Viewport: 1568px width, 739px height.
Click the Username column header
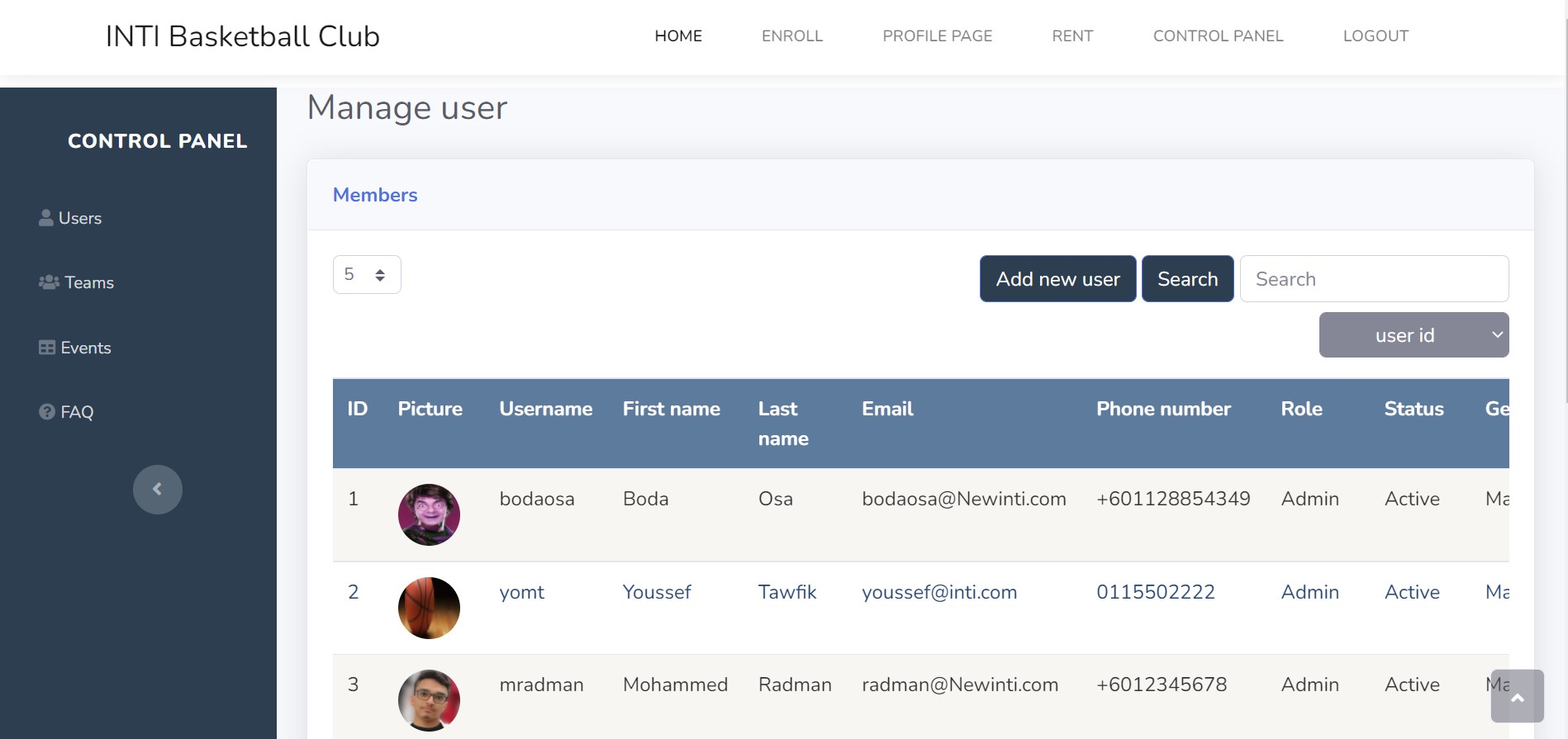coord(546,409)
